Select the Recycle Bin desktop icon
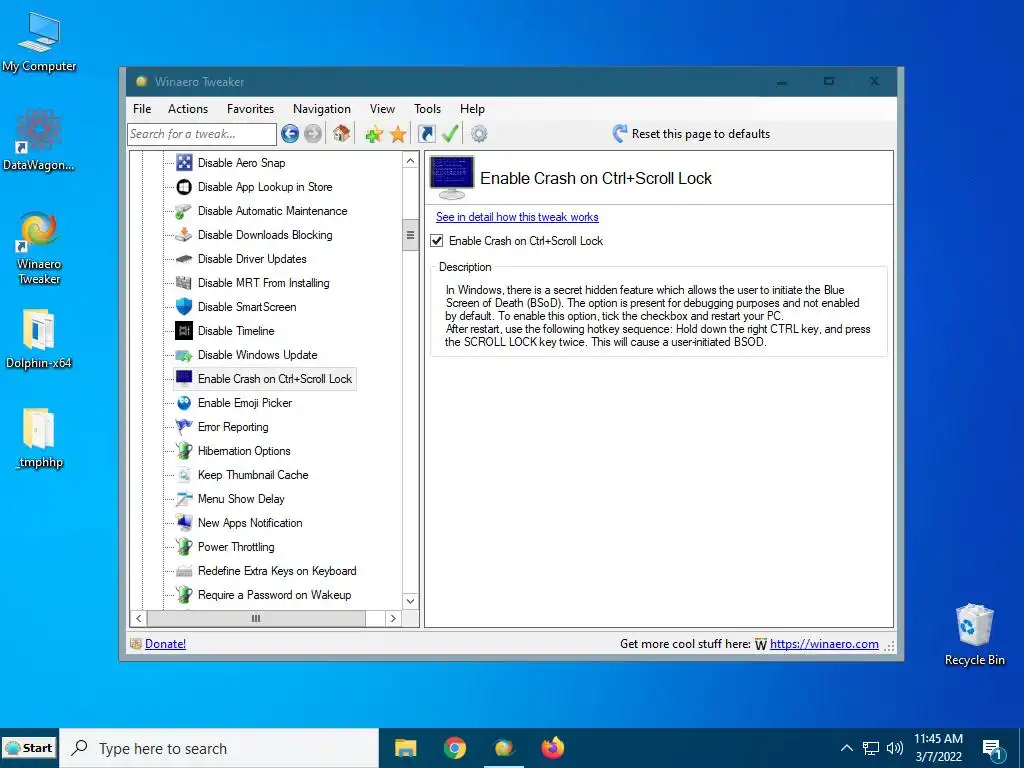This screenshot has width=1024, height=768. tap(974, 635)
